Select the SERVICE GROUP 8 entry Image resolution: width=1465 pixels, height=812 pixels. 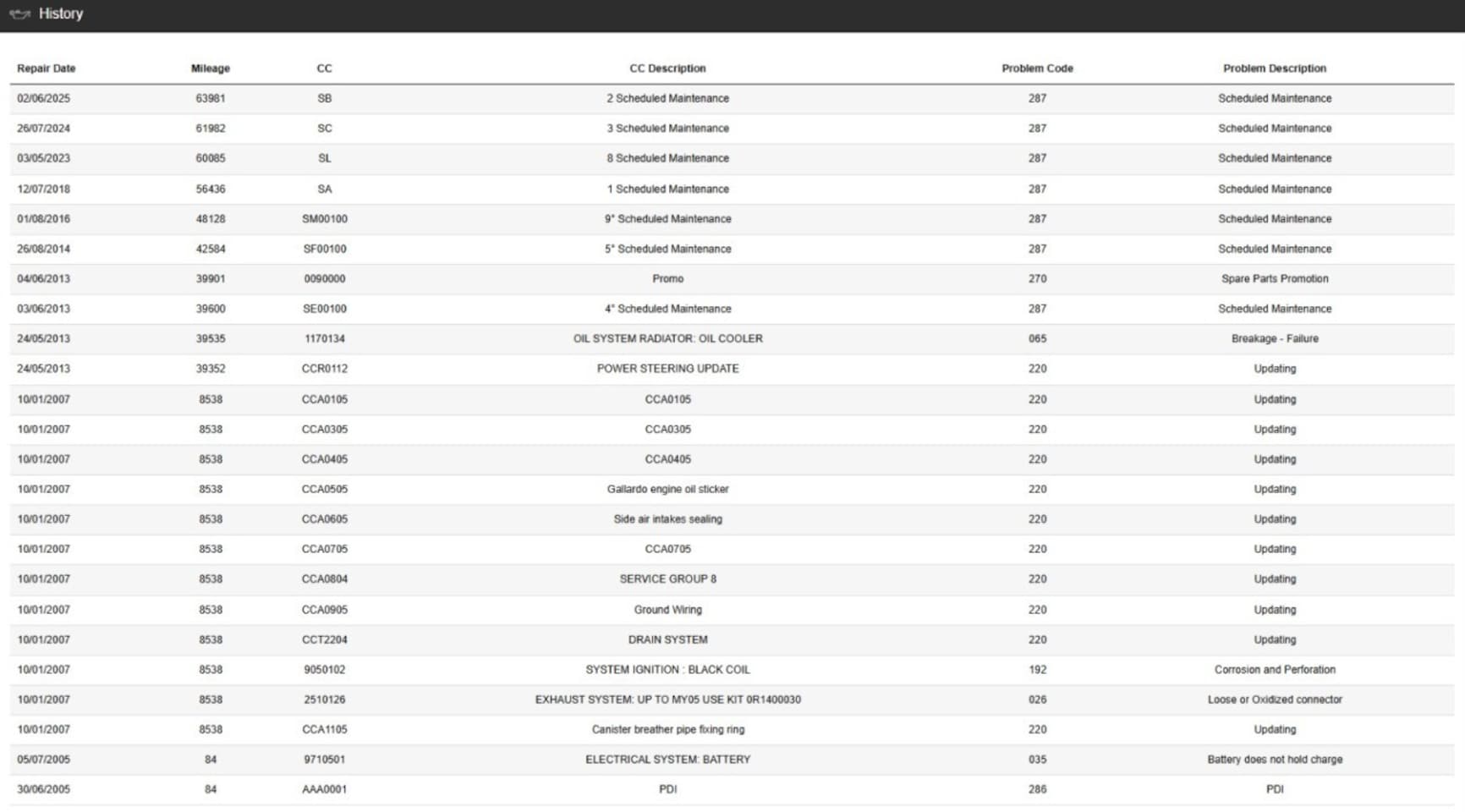click(667, 579)
